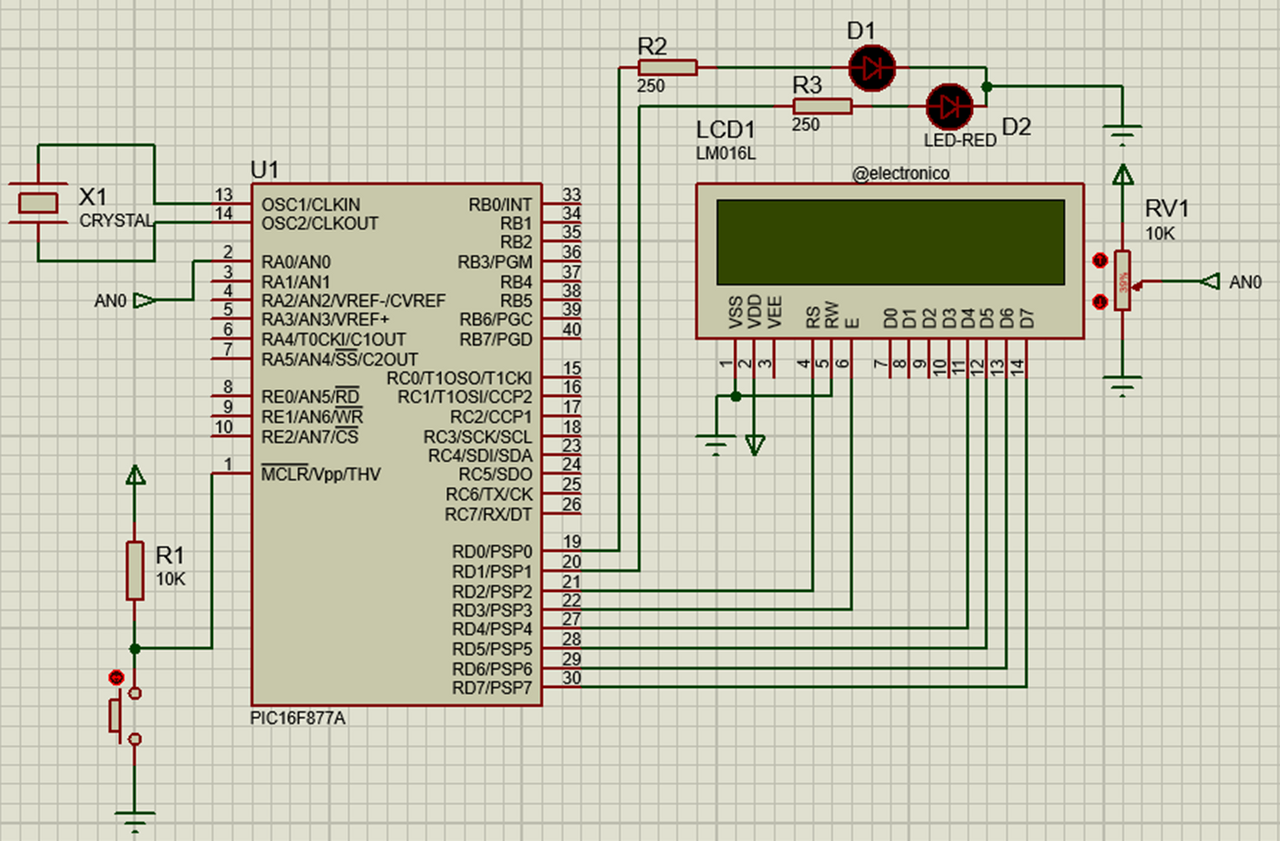Click the 10K value under RV1
1280x841 pixels.
click(x=1160, y=232)
